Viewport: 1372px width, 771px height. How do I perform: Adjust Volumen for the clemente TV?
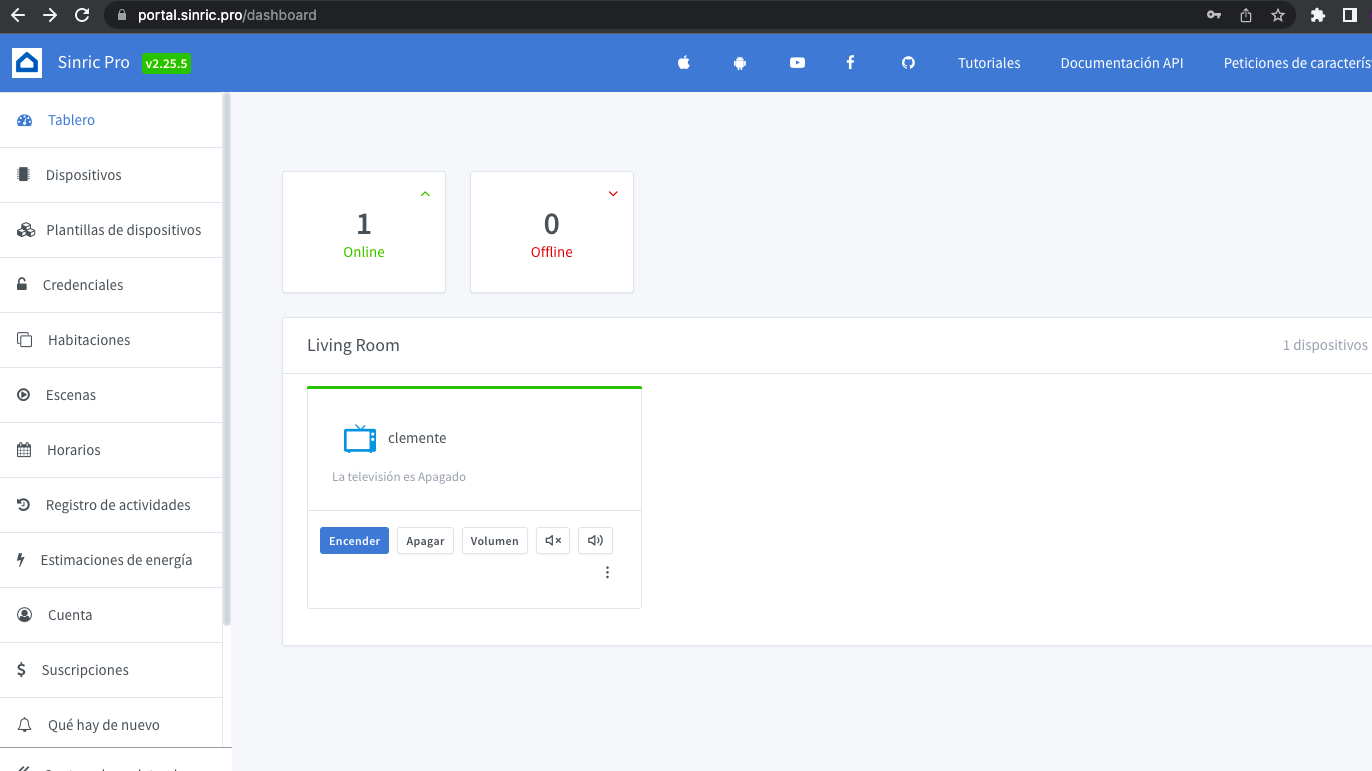pyautogui.click(x=494, y=541)
